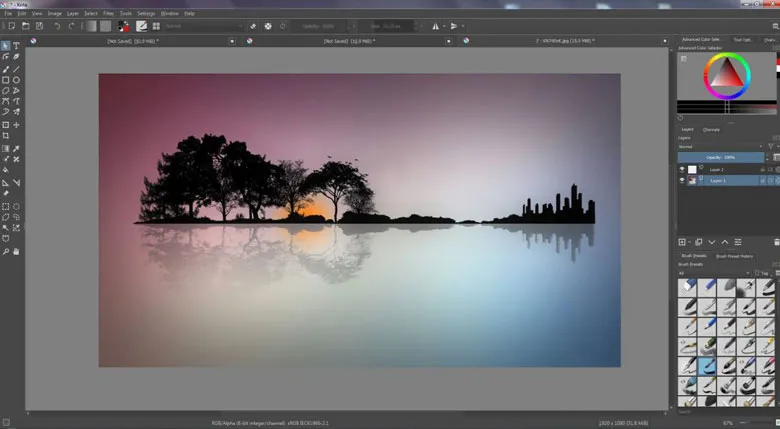
Task: Select the Crop tool
Action: point(6,135)
